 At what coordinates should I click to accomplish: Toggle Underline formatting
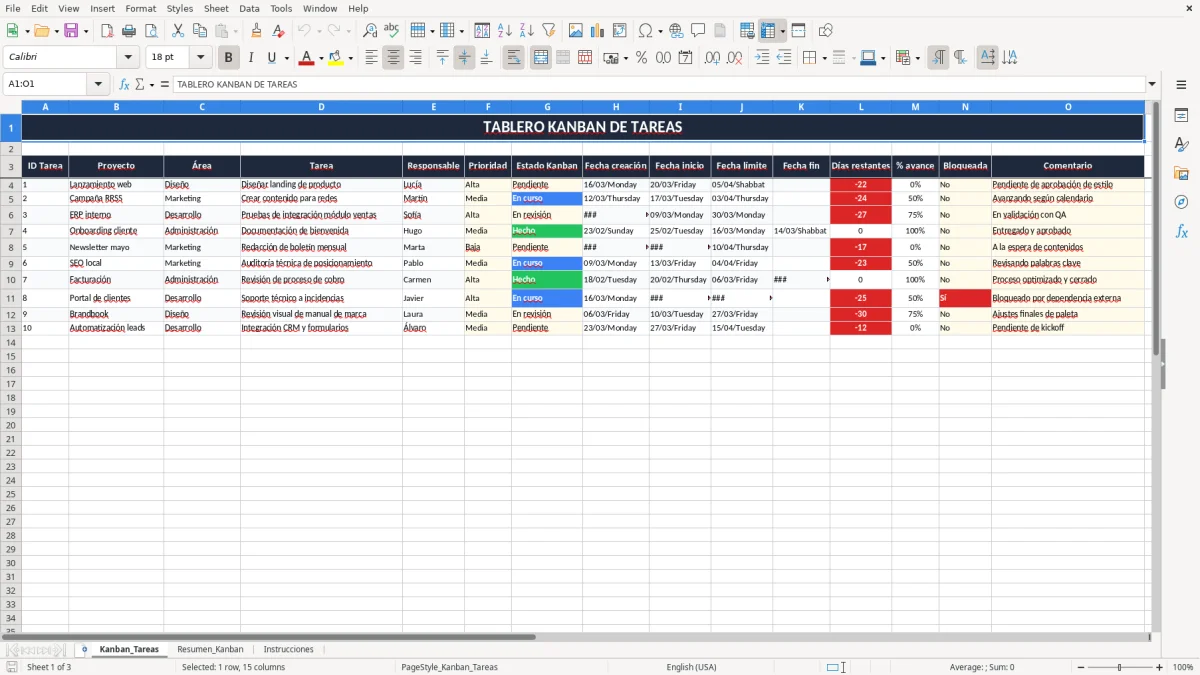tap(272, 58)
